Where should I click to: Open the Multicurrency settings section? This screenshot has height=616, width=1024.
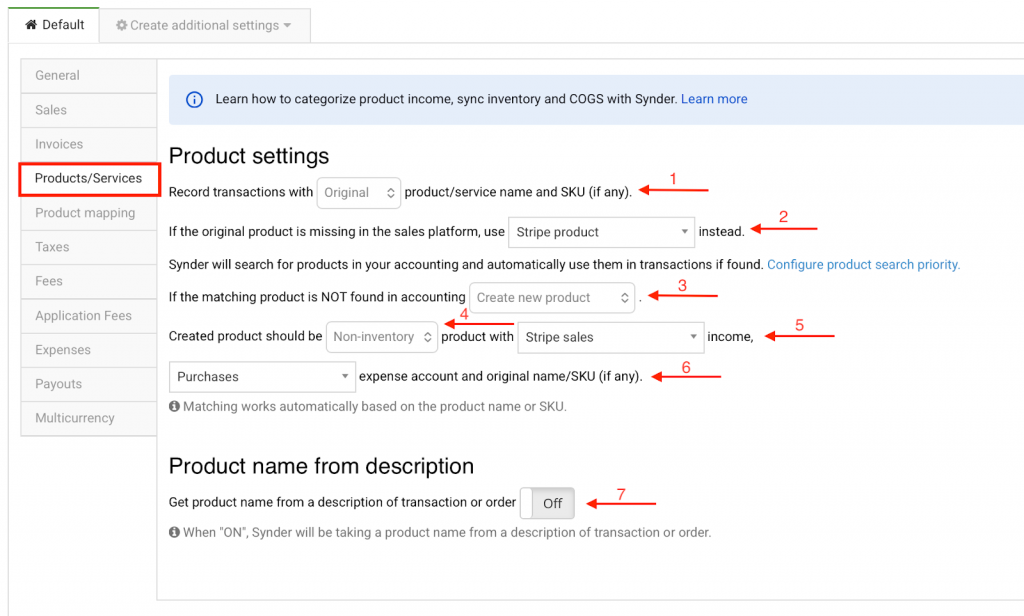point(75,418)
